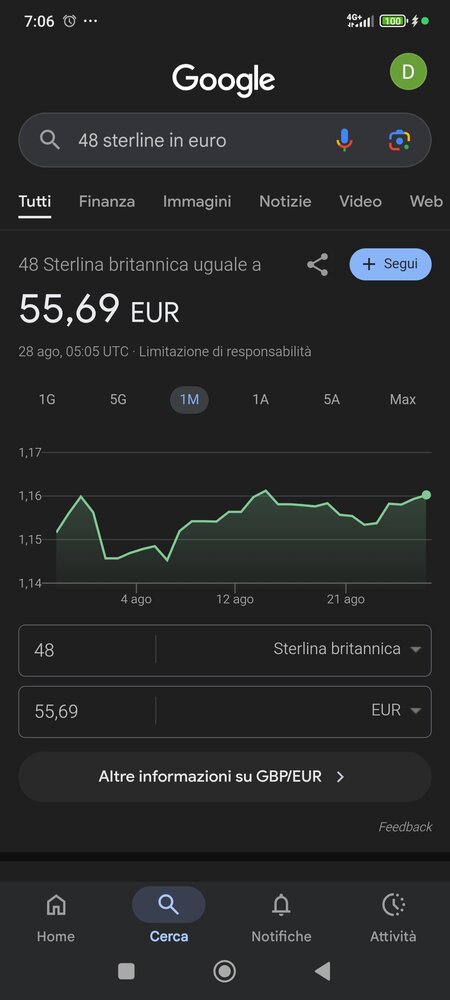Image resolution: width=450 pixels, height=1000 pixels.
Task: Tap the magnifier icon in search bar
Action: [50, 140]
